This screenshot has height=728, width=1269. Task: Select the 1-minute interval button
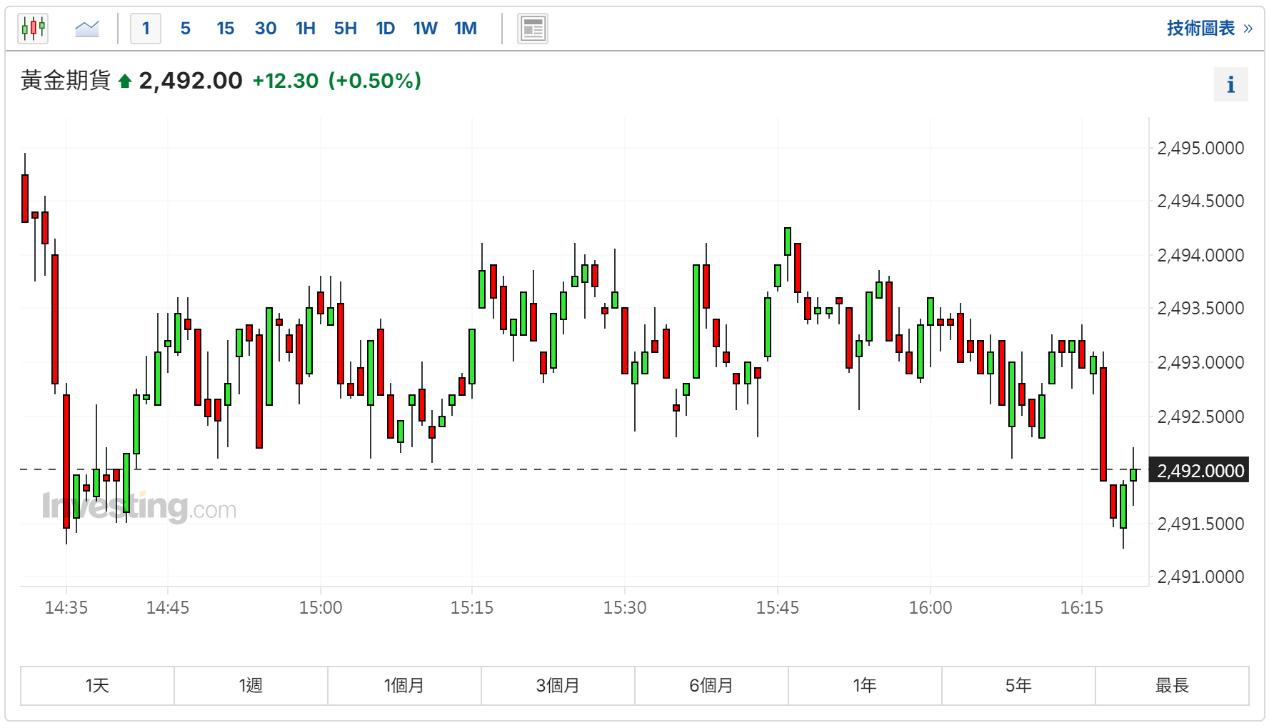point(146,28)
